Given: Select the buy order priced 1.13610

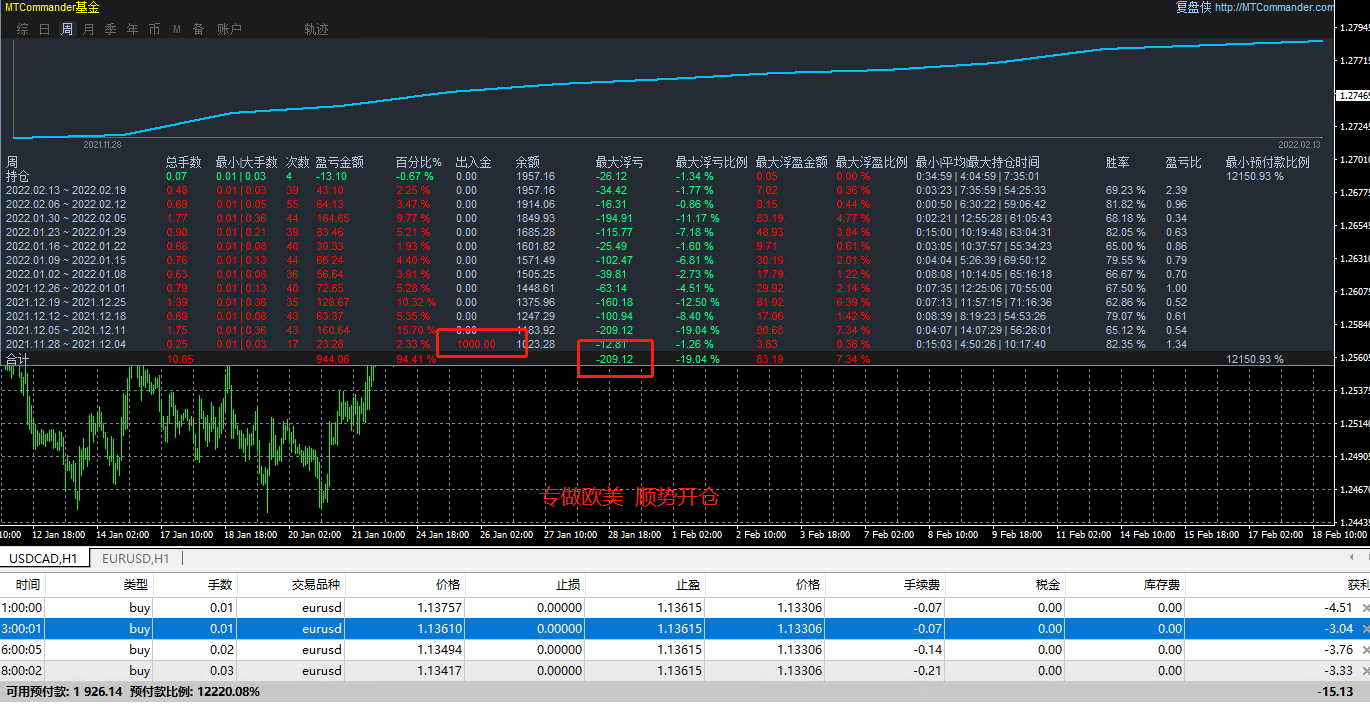Looking at the screenshot, I should coord(685,629).
